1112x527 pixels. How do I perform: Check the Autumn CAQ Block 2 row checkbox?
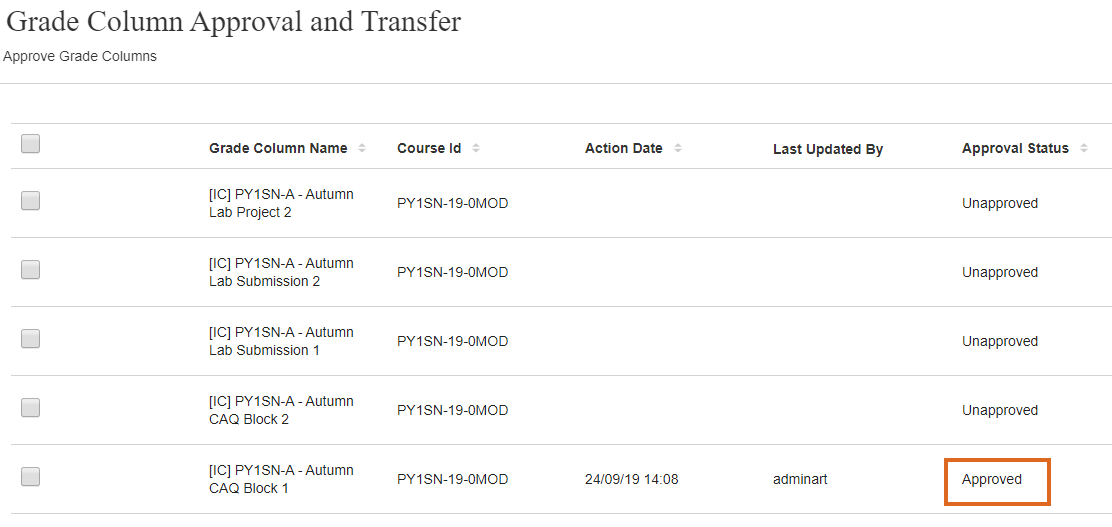[31, 408]
